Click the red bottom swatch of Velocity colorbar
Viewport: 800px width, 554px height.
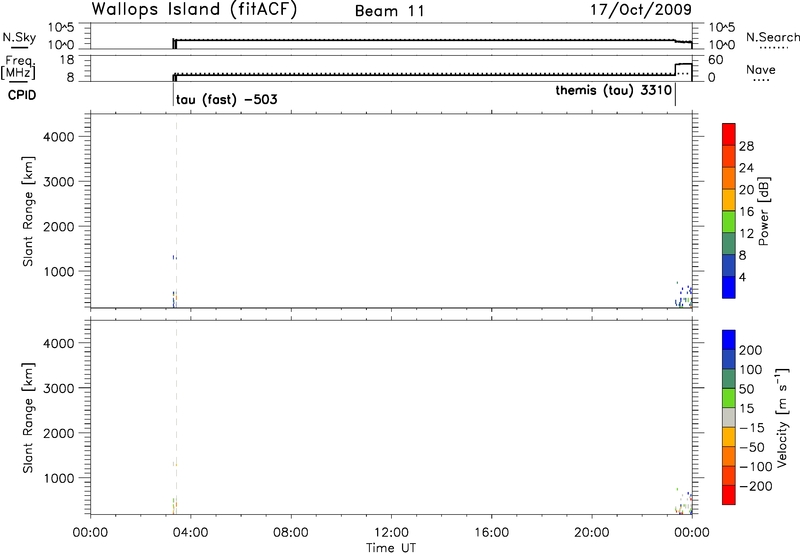[729, 495]
